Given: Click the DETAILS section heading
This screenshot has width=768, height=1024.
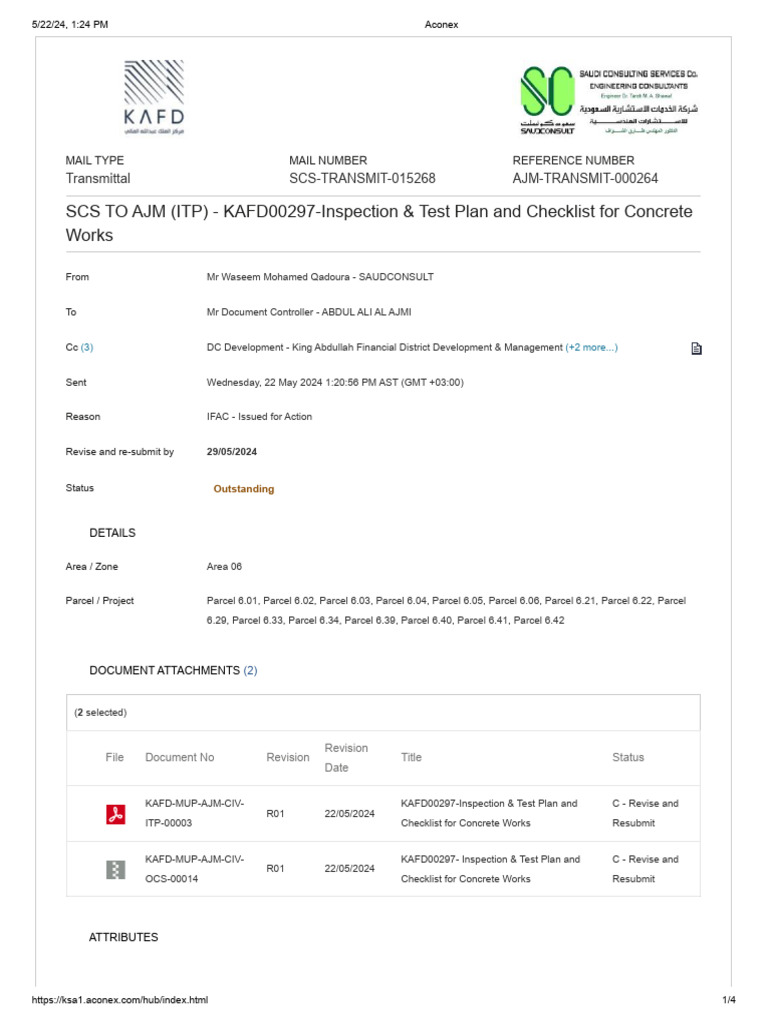Looking at the screenshot, I should pyautogui.click(x=112, y=533).
